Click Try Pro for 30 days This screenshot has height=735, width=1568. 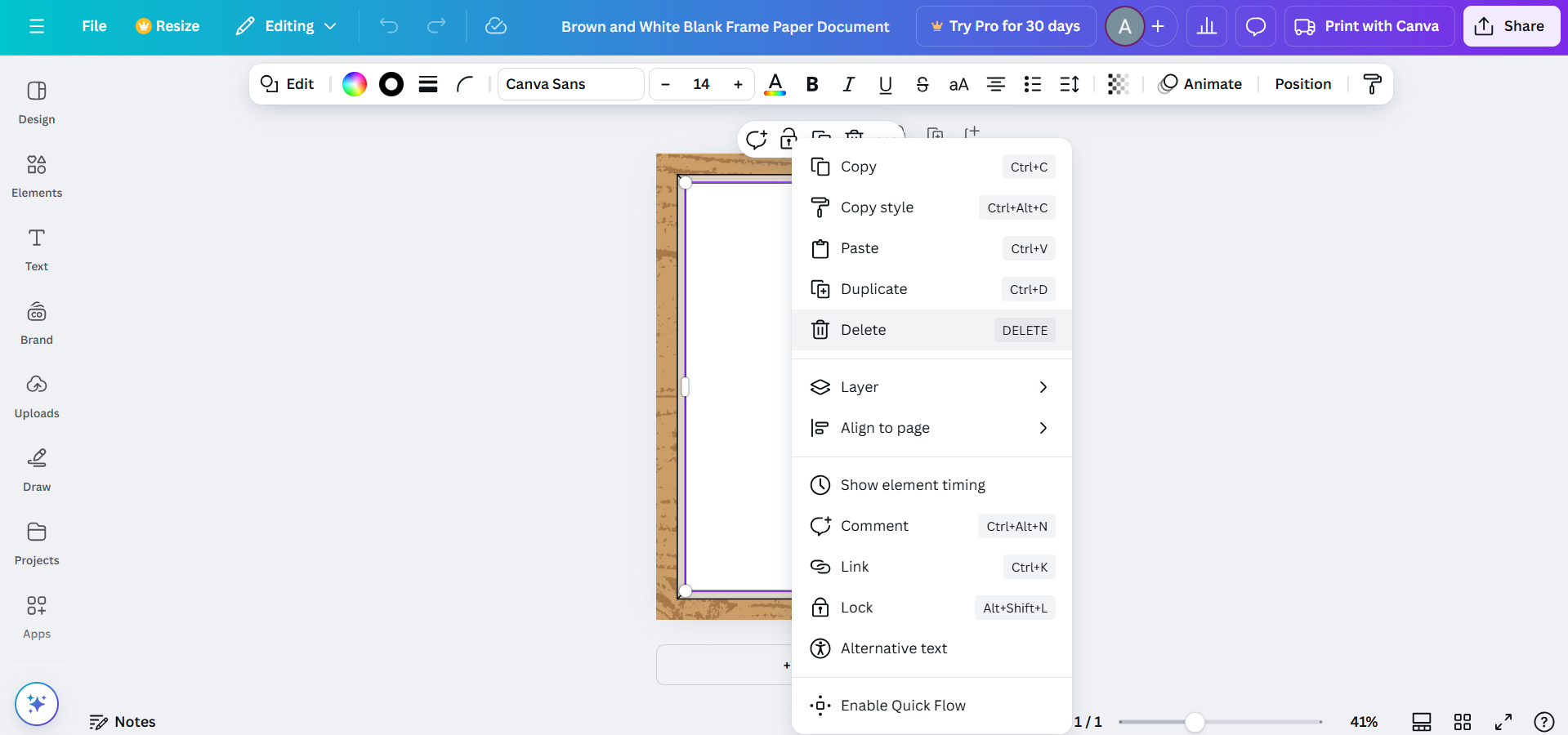1006,26
